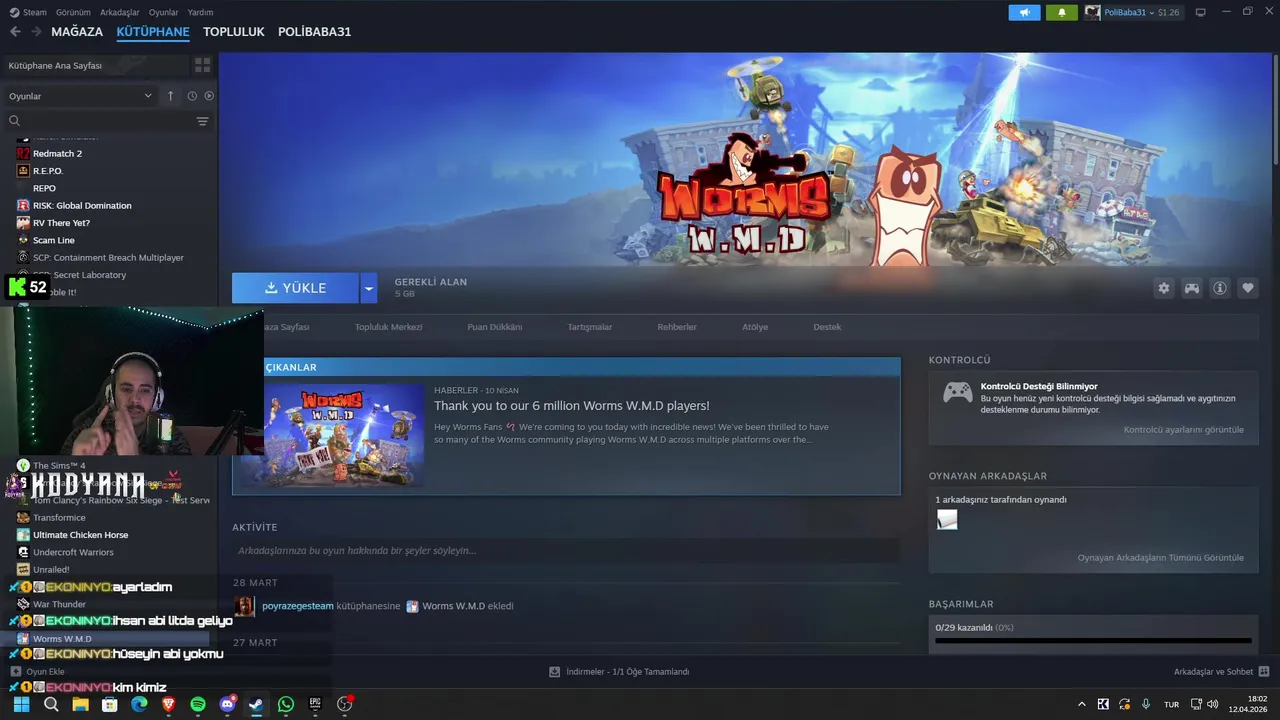Open Discord from the taskbar
The width and height of the screenshot is (1280, 720).
[227, 704]
